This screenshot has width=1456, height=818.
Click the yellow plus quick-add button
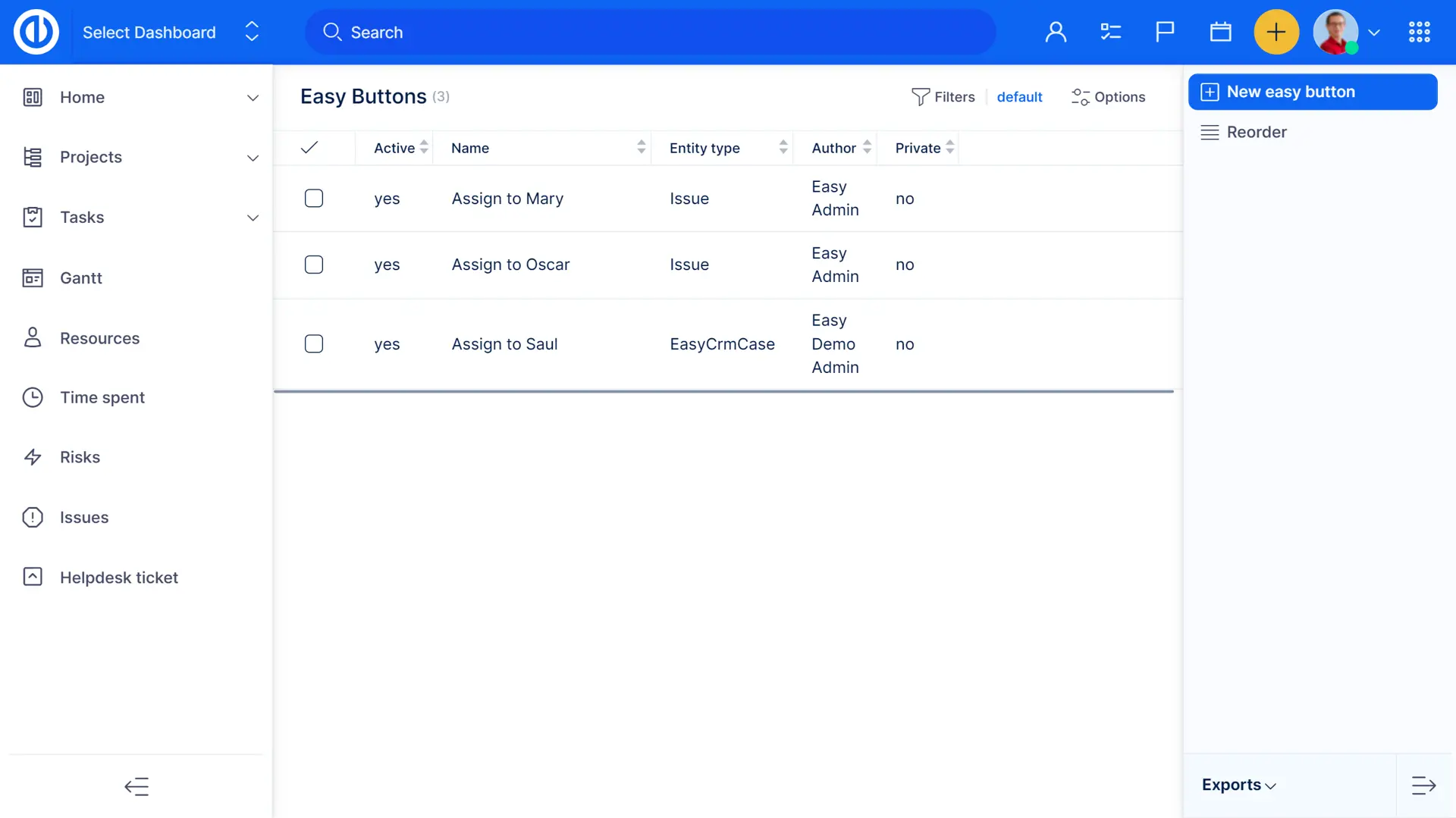[x=1276, y=32]
